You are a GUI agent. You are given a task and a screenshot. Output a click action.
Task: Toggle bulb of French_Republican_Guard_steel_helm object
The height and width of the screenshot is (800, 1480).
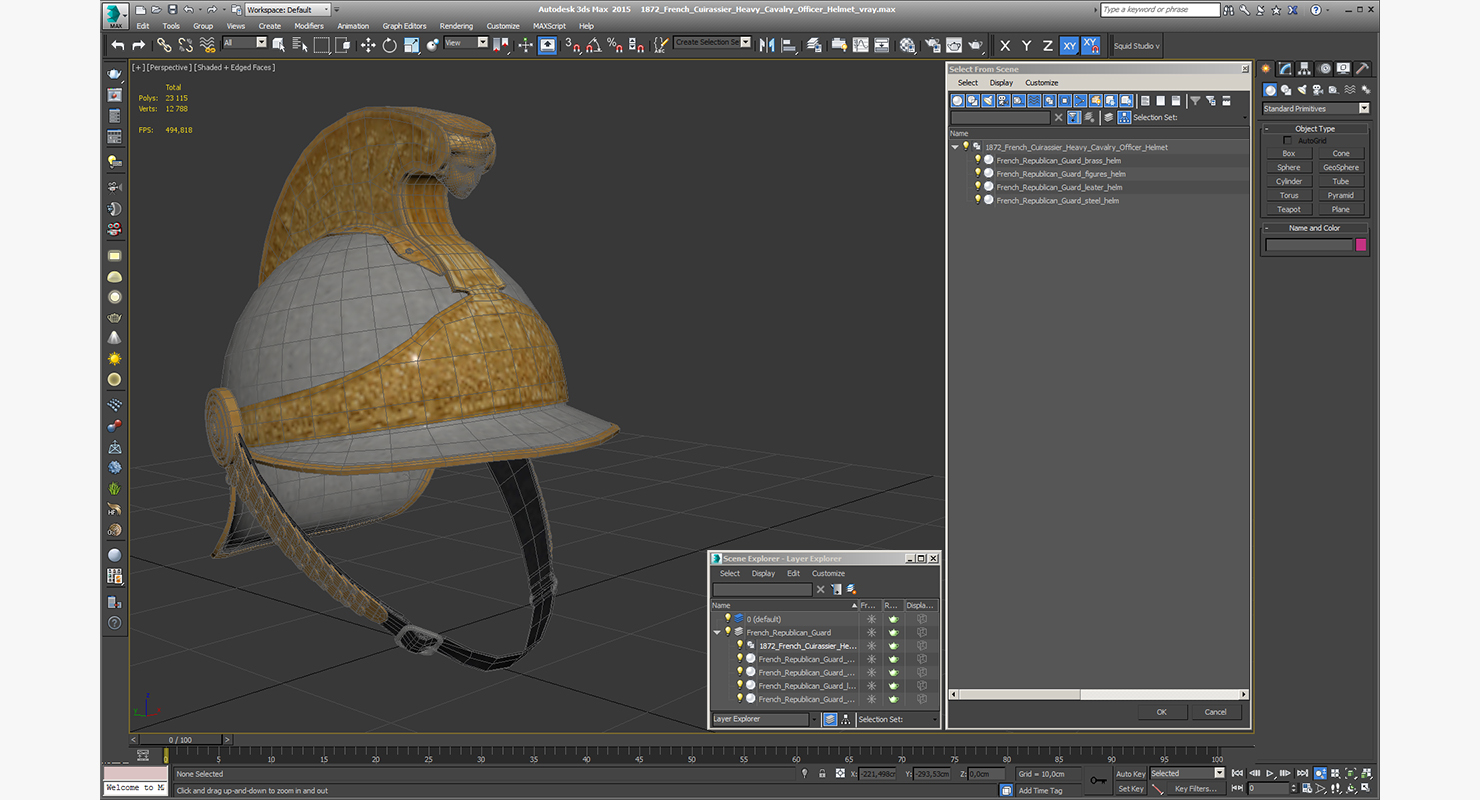(x=978, y=200)
